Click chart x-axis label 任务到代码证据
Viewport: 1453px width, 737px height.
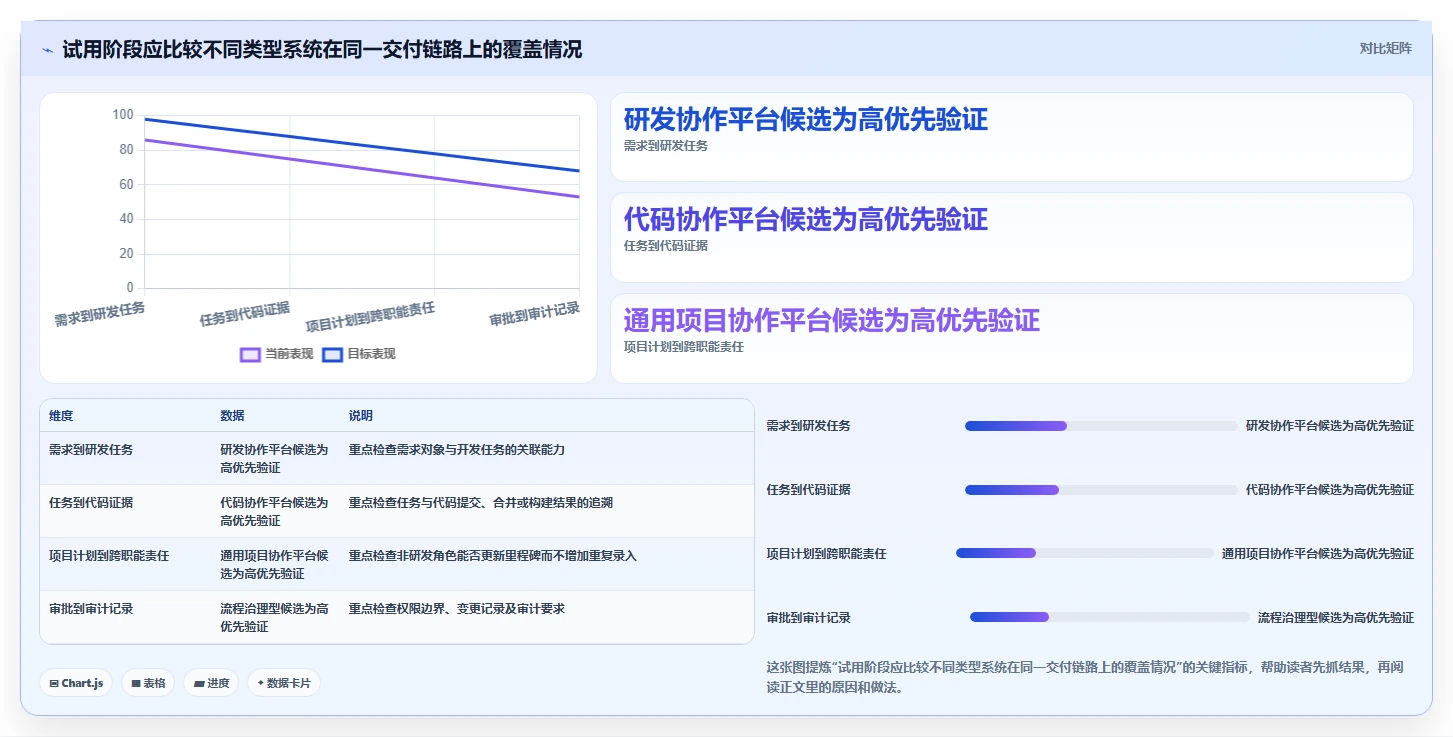click(245, 314)
